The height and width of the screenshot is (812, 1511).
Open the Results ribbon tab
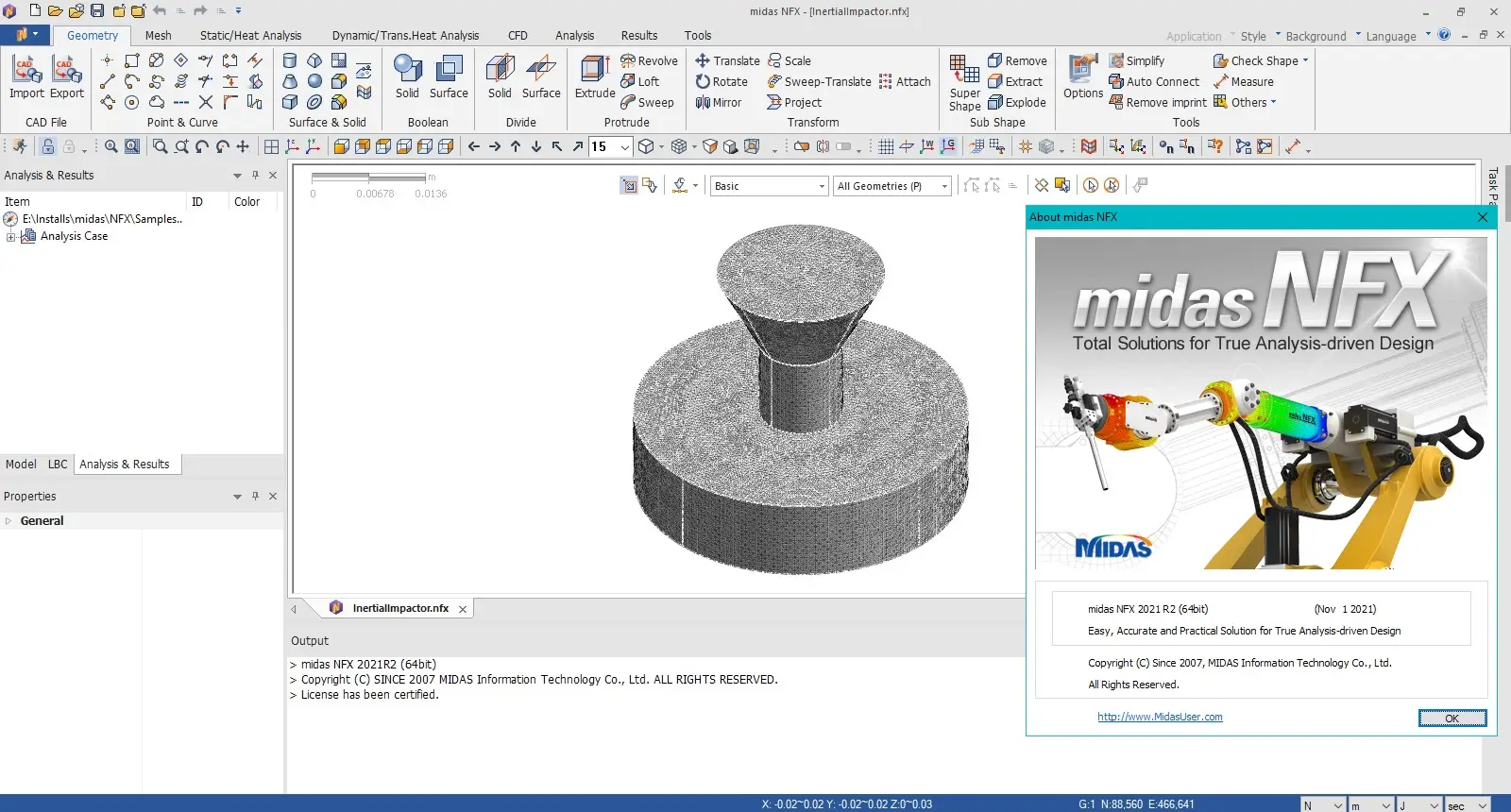[x=639, y=36]
